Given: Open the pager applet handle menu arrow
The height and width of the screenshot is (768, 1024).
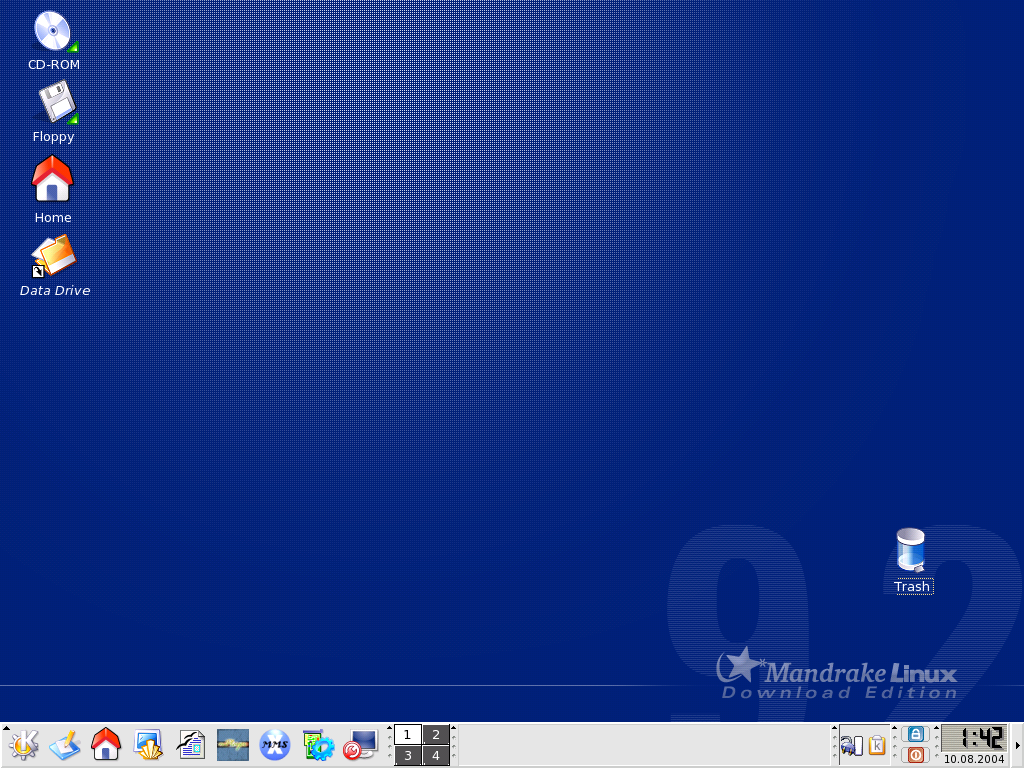Looking at the screenshot, I should 390,728.
